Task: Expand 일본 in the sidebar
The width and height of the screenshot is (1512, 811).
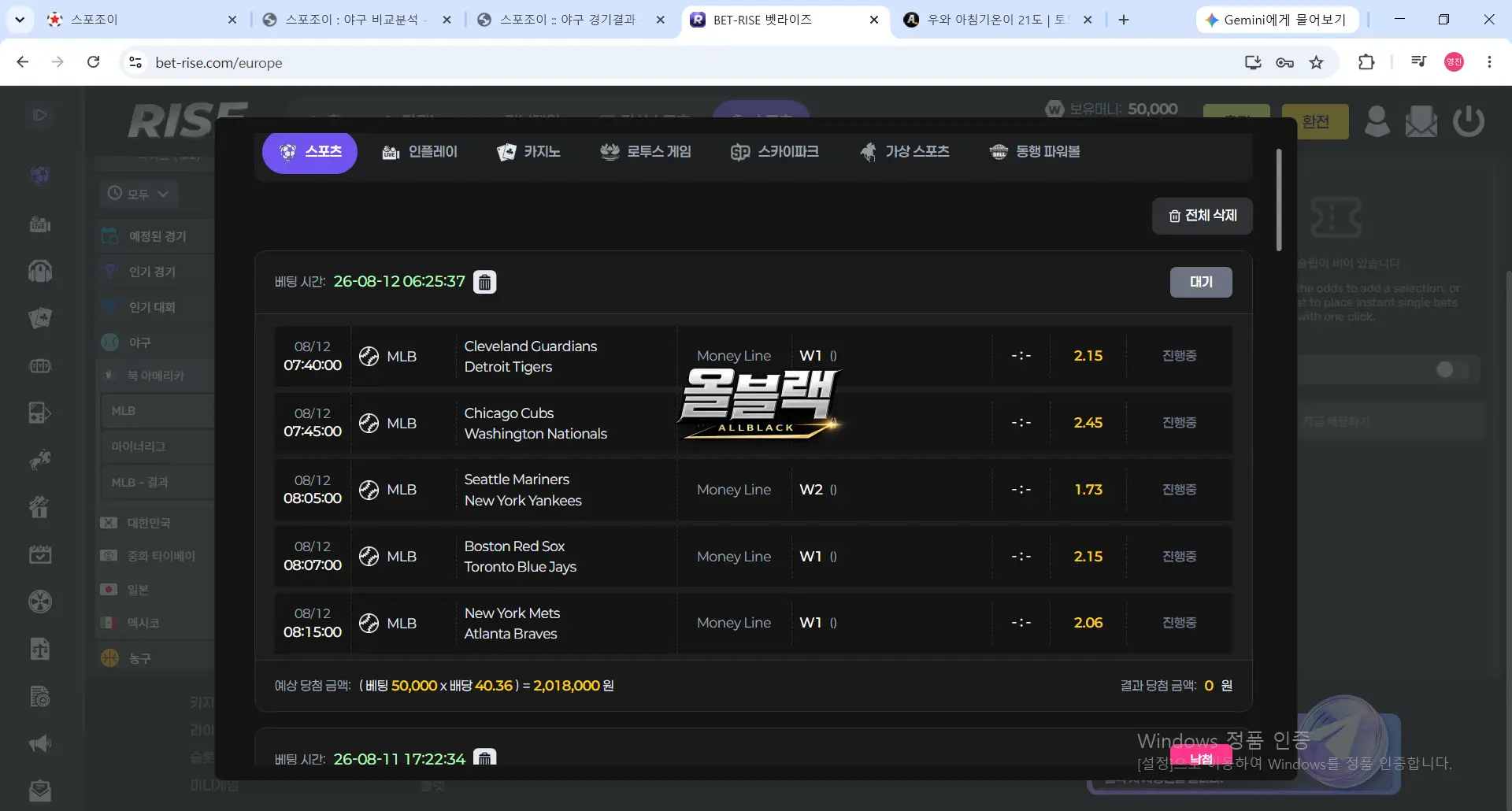Action: 157,590
